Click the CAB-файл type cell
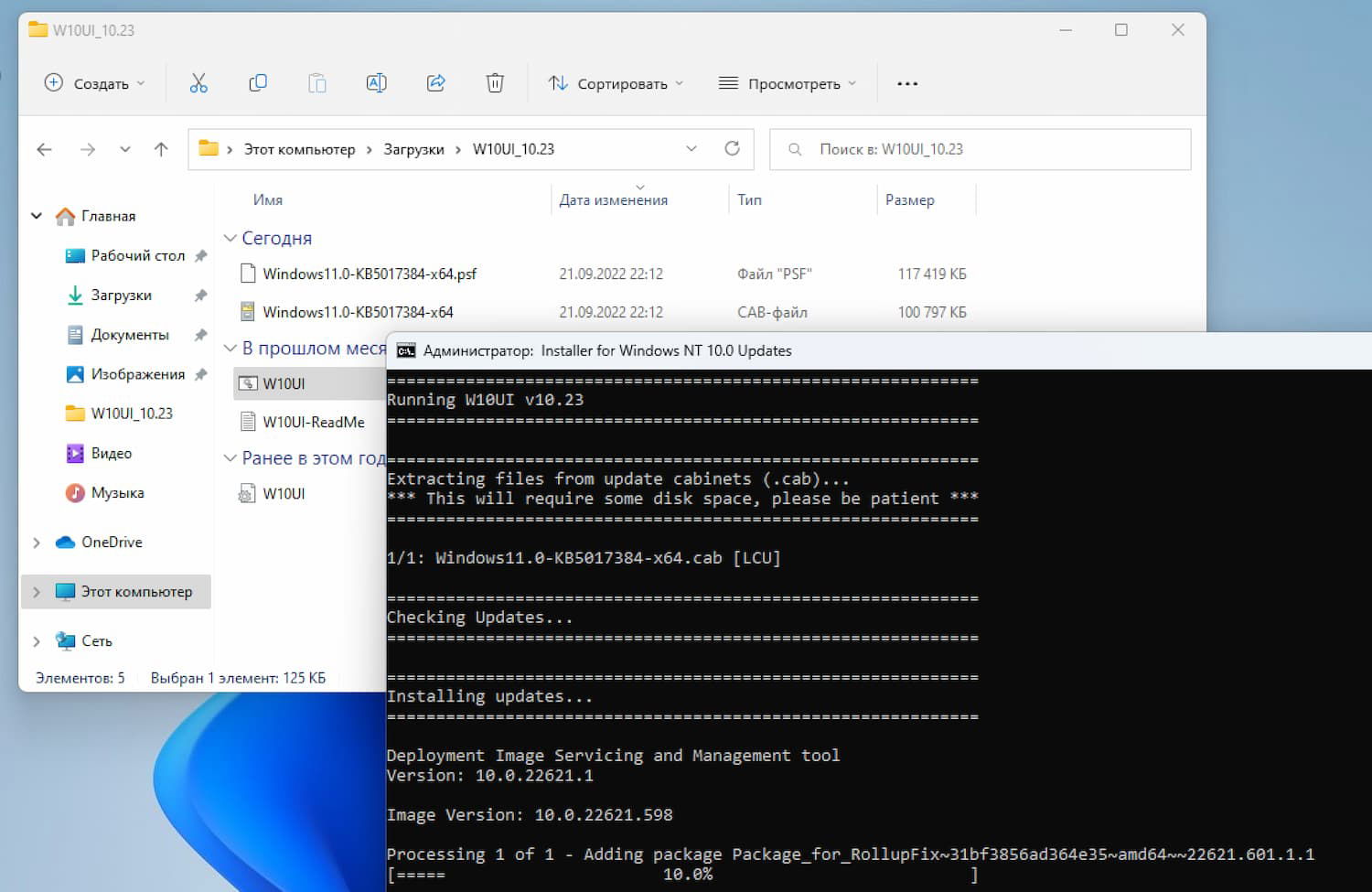1372x892 pixels. (772, 312)
